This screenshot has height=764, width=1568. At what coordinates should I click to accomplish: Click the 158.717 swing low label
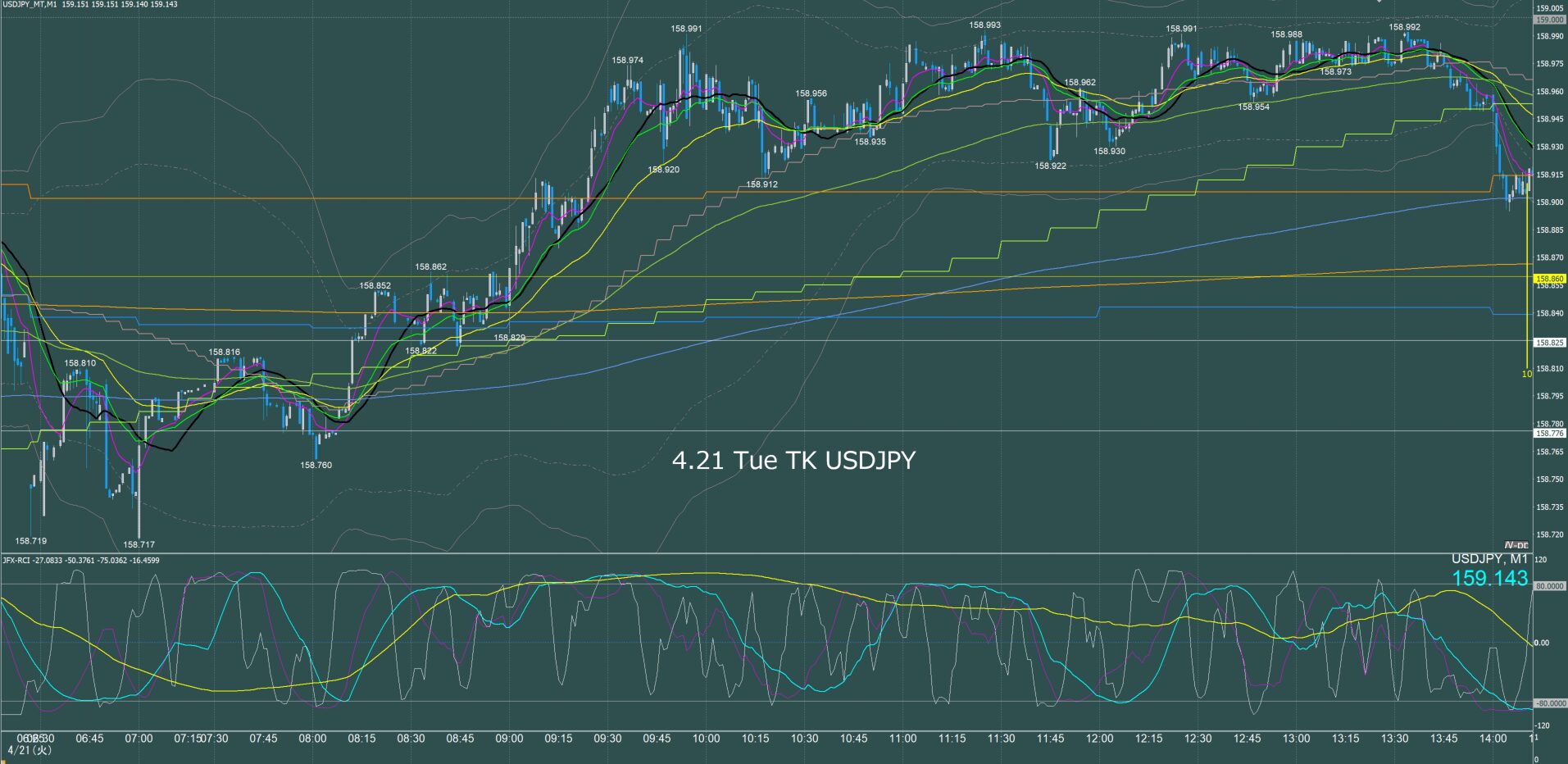(139, 544)
